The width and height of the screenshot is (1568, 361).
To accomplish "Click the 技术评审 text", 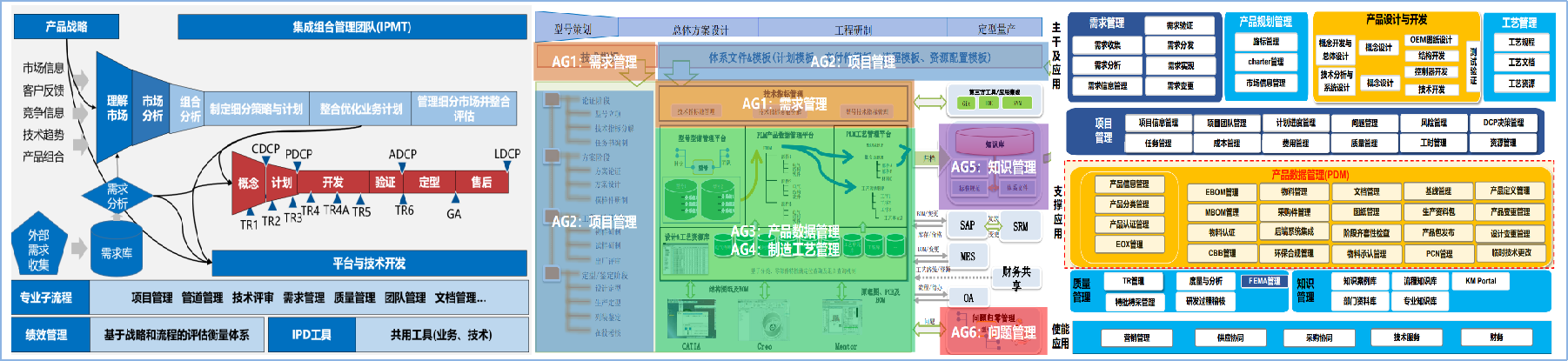I will tap(252, 297).
